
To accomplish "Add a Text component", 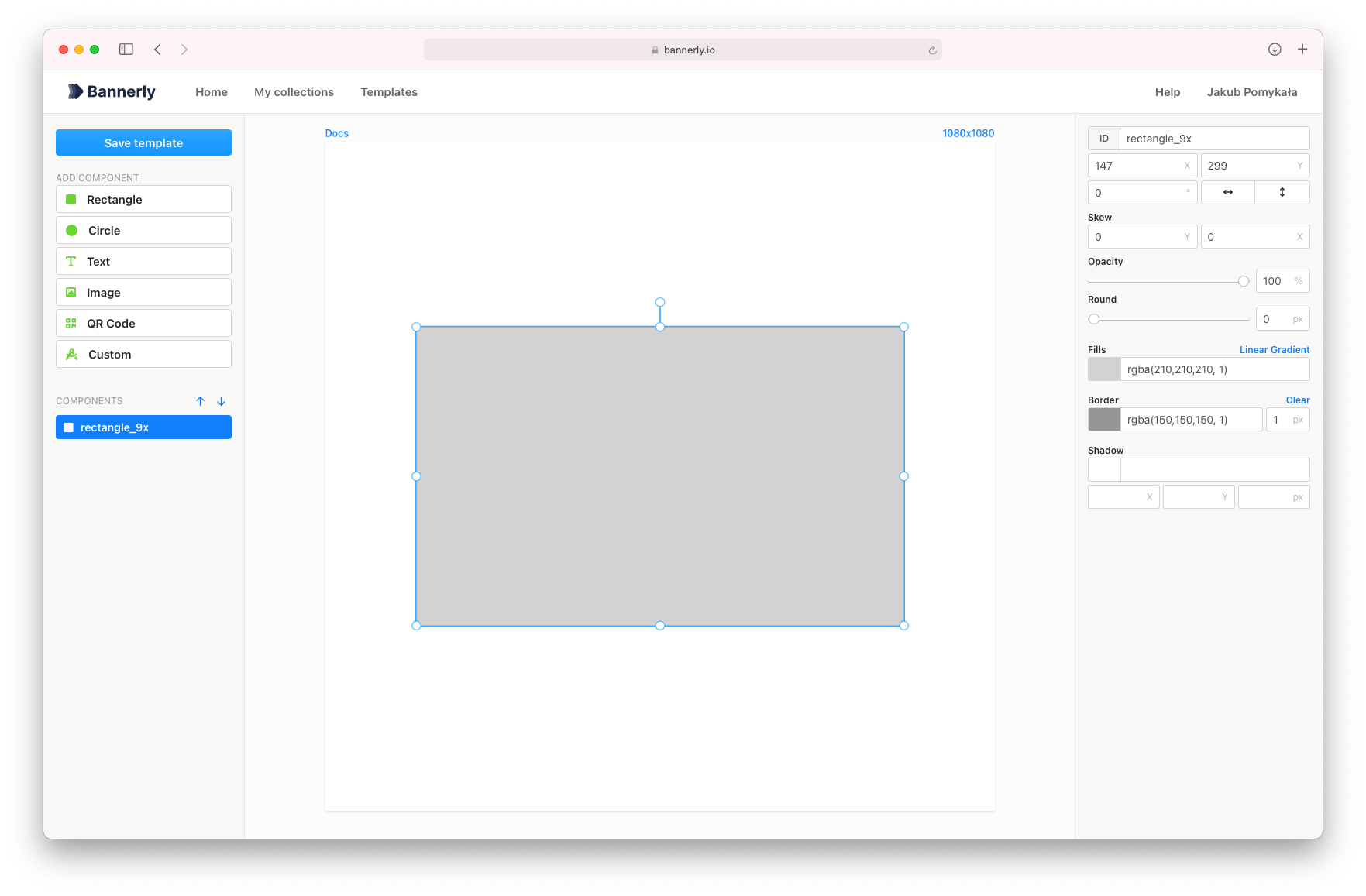I will coord(143,261).
